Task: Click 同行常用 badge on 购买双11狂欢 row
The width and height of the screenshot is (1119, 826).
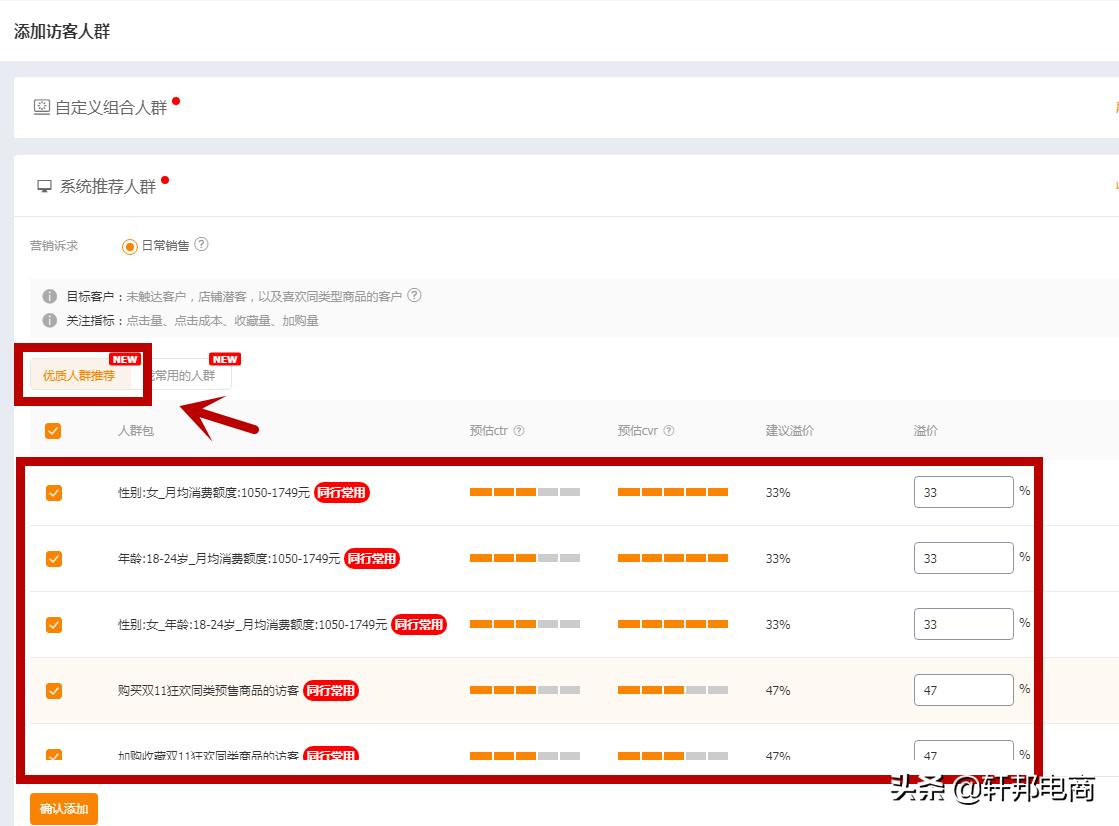Action: [x=330, y=690]
